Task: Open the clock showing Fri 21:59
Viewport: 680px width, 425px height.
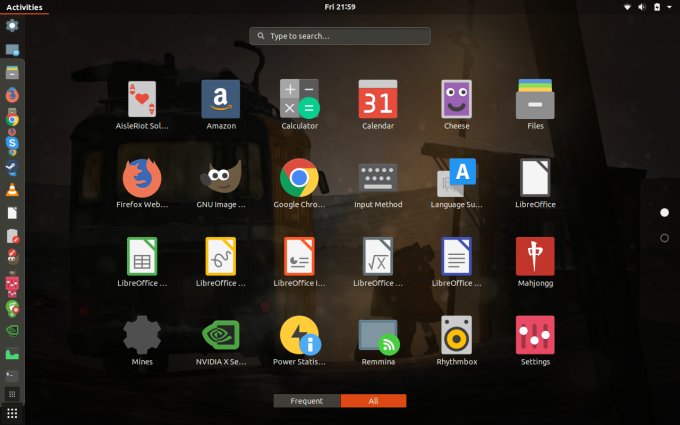Action: 340,7
